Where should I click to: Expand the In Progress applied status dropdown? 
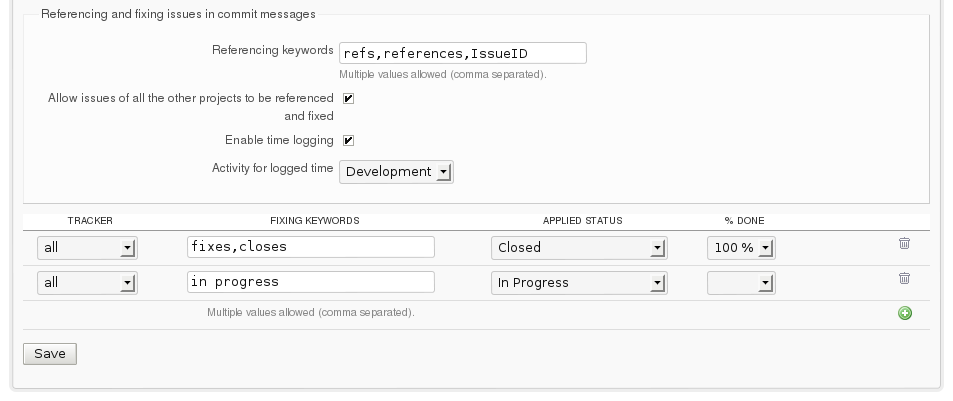(579, 283)
